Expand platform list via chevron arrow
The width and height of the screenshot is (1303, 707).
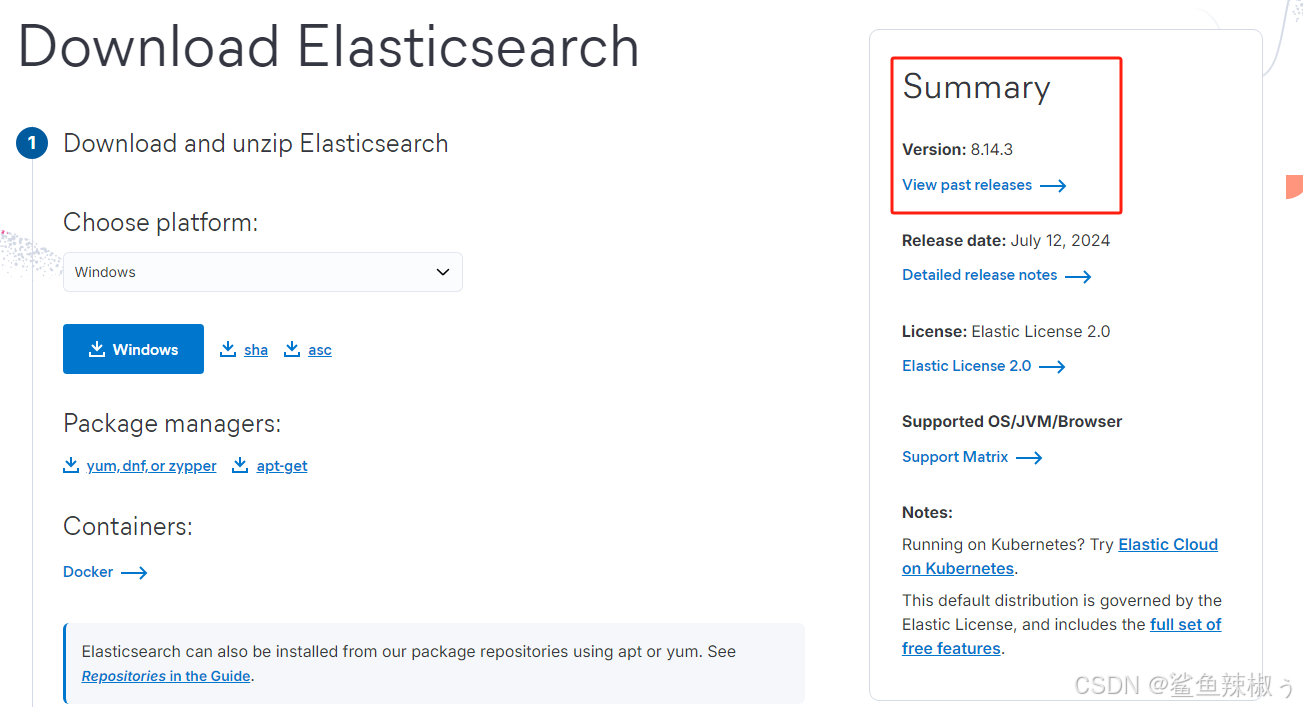[443, 272]
